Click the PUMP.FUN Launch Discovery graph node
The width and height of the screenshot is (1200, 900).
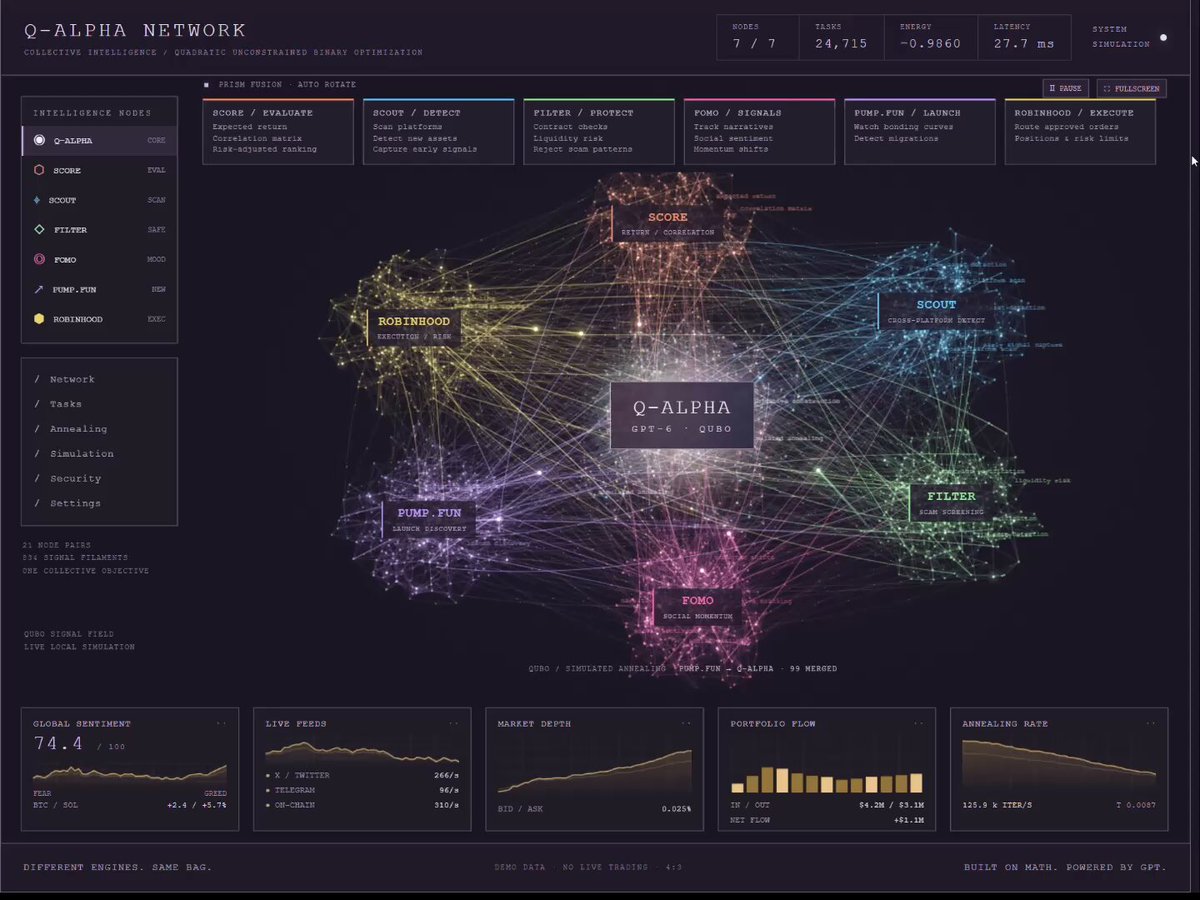(429, 520)
